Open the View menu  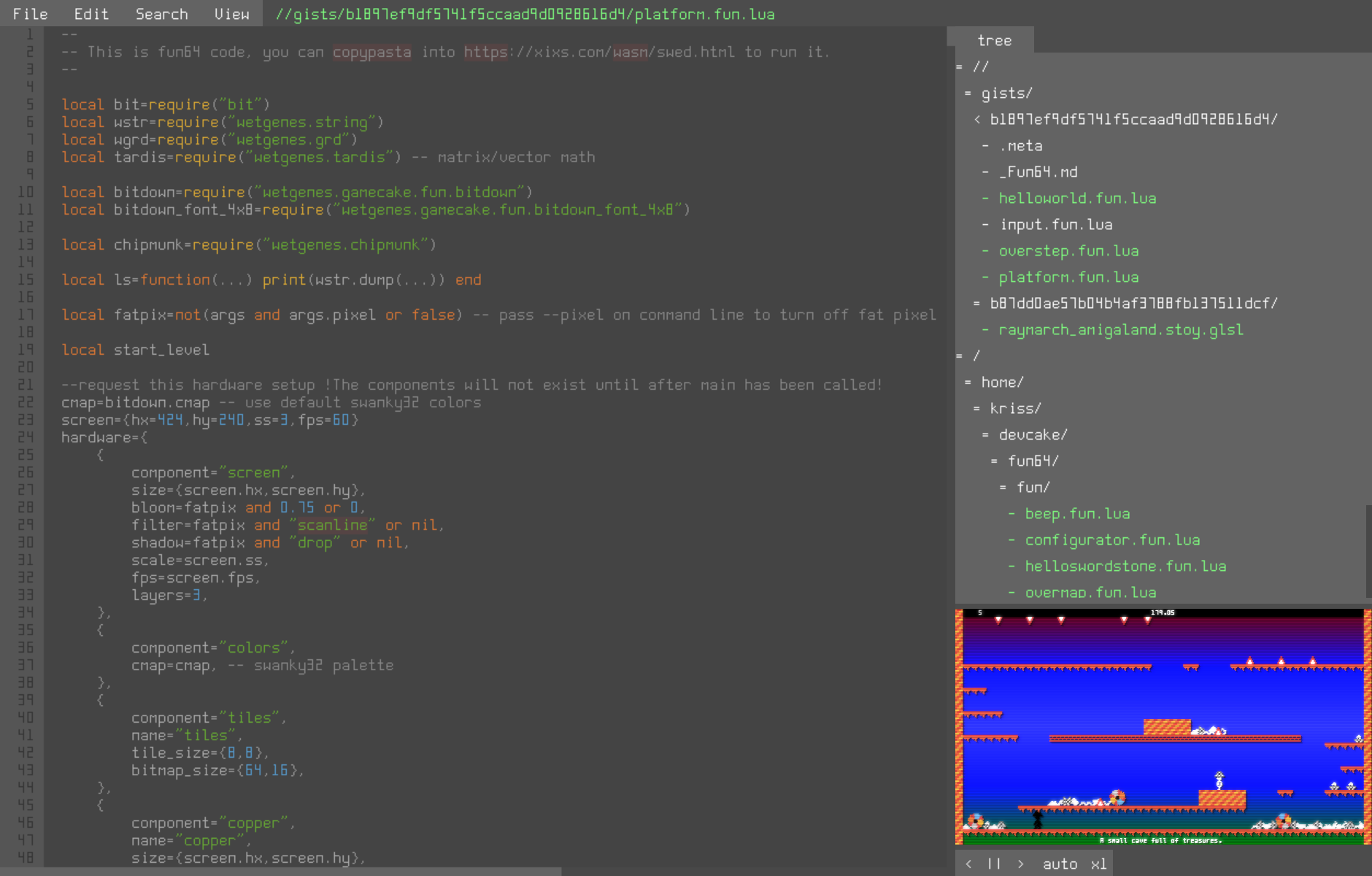(x=231, y=14)
